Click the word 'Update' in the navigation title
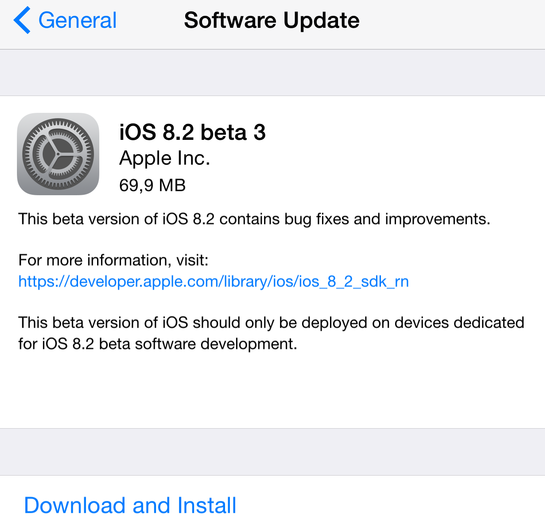The height and width of the screenshot is (531, 545). 321,21
